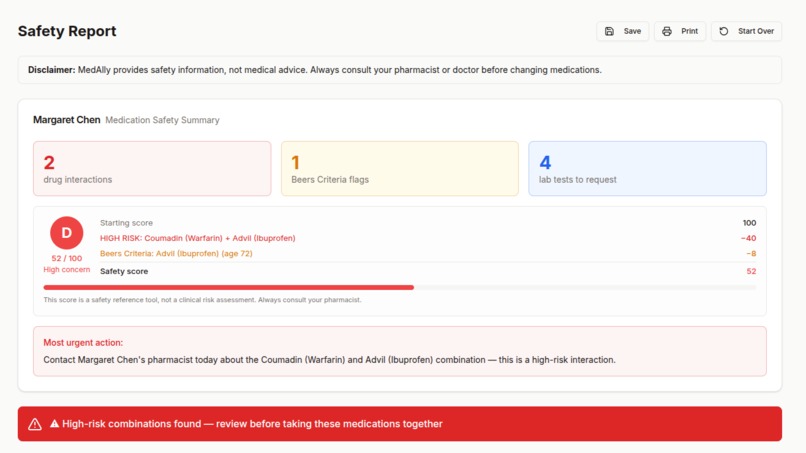Click the Start Over button label
Screen dimensions: 806x453
tap(756, 31)
